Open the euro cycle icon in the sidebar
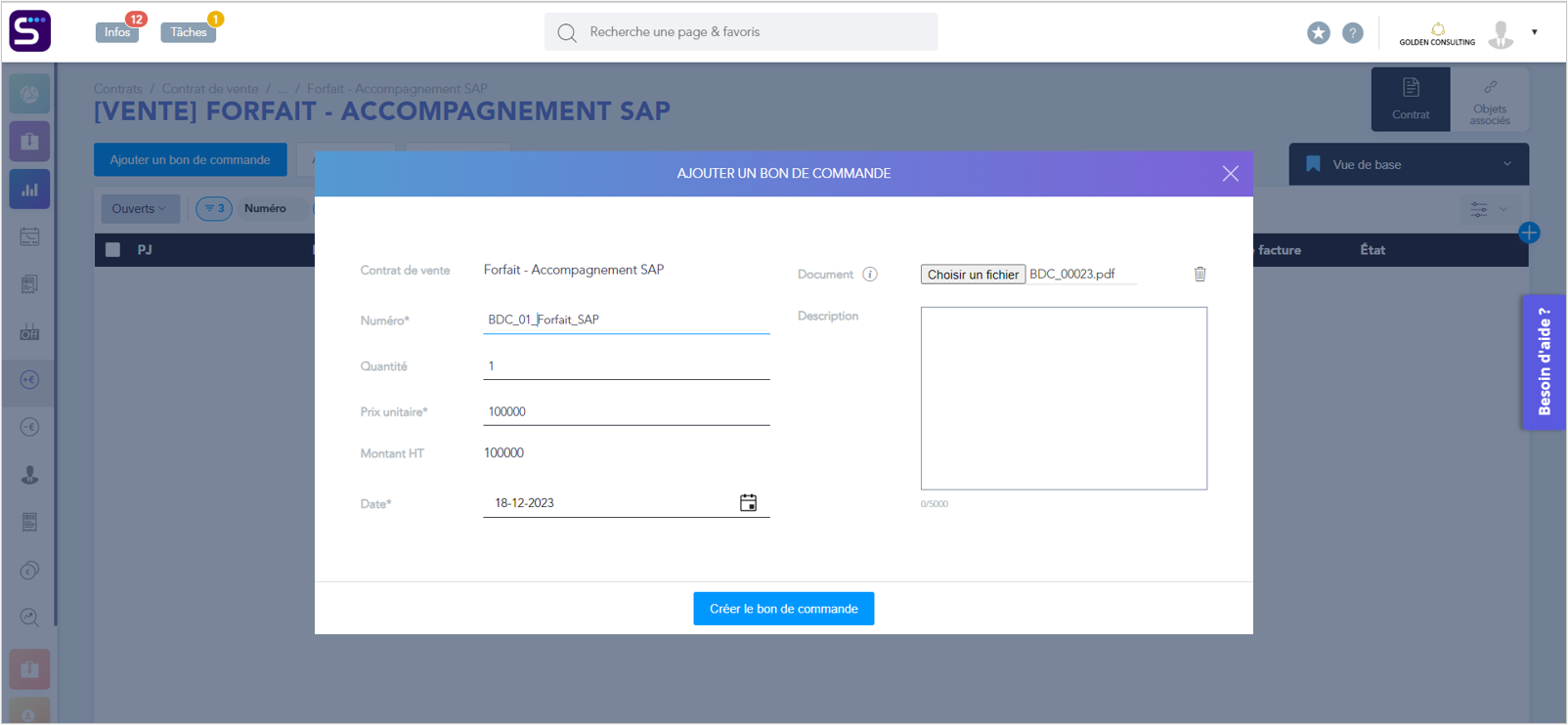The width and height of the screenshot is (1568, 725). (x=30, y=571)
